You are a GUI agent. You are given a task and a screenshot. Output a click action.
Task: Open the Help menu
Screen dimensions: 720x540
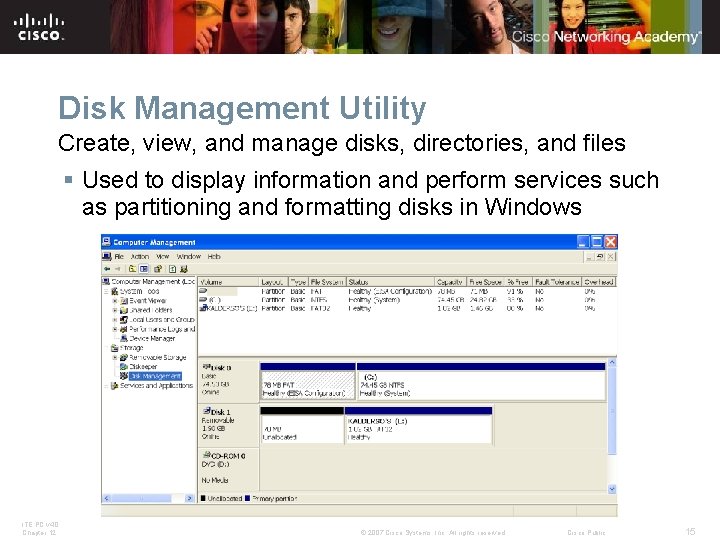click(214, 256)
